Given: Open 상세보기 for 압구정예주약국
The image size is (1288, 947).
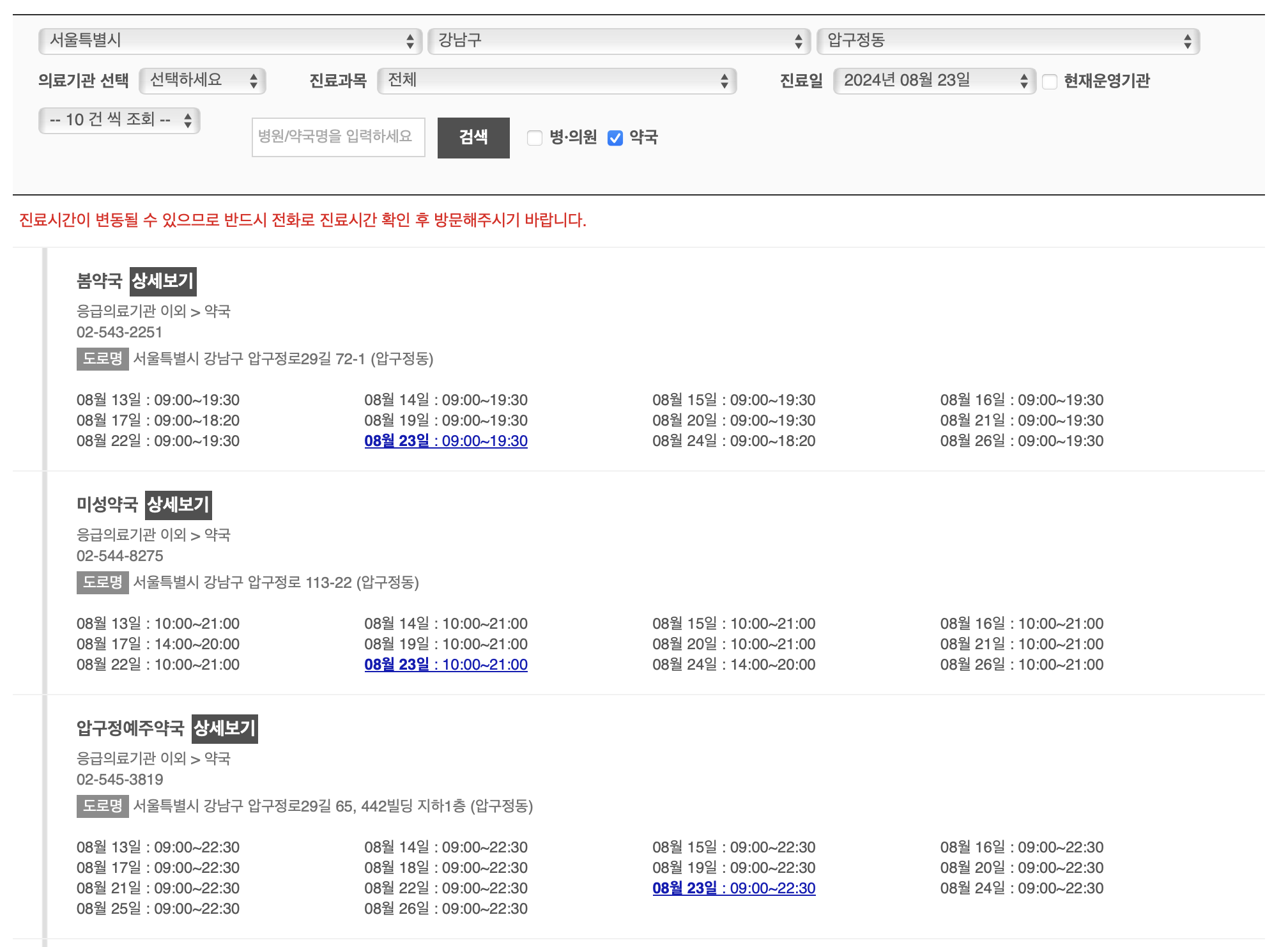Looking at the screenshot, I should pos(224,728).
